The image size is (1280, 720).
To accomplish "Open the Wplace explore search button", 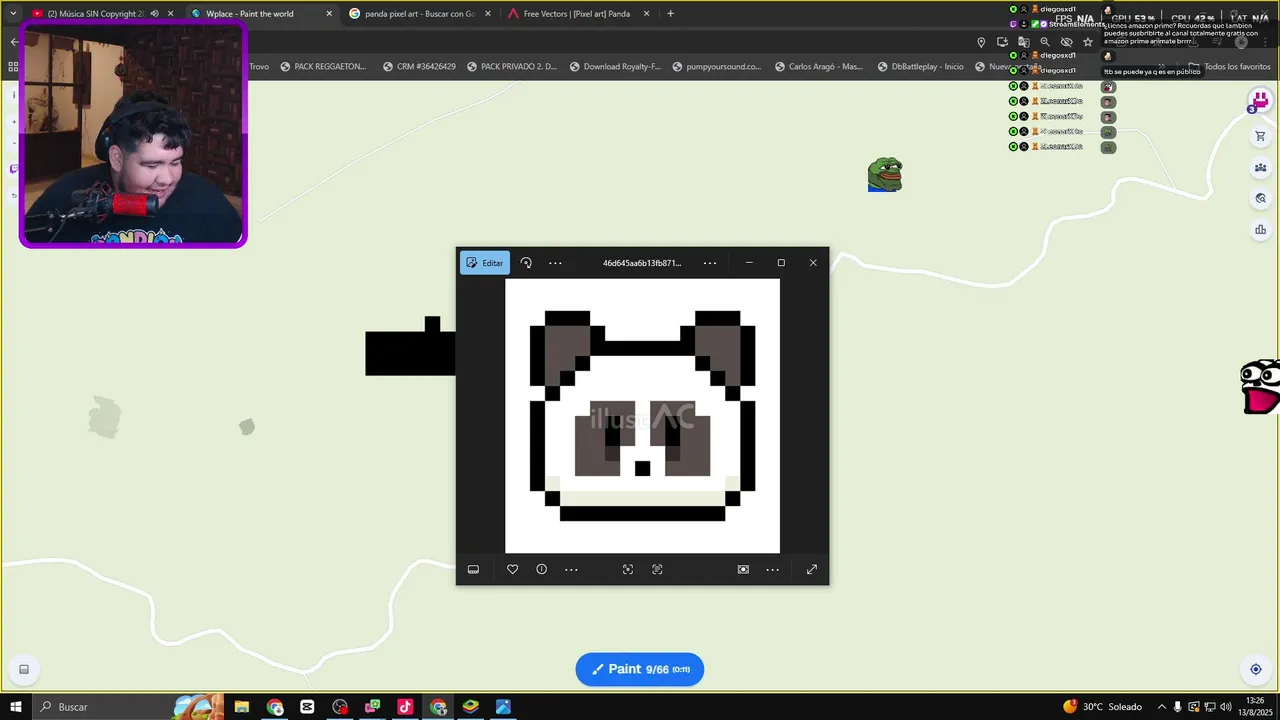I will tap(1260, 198).
